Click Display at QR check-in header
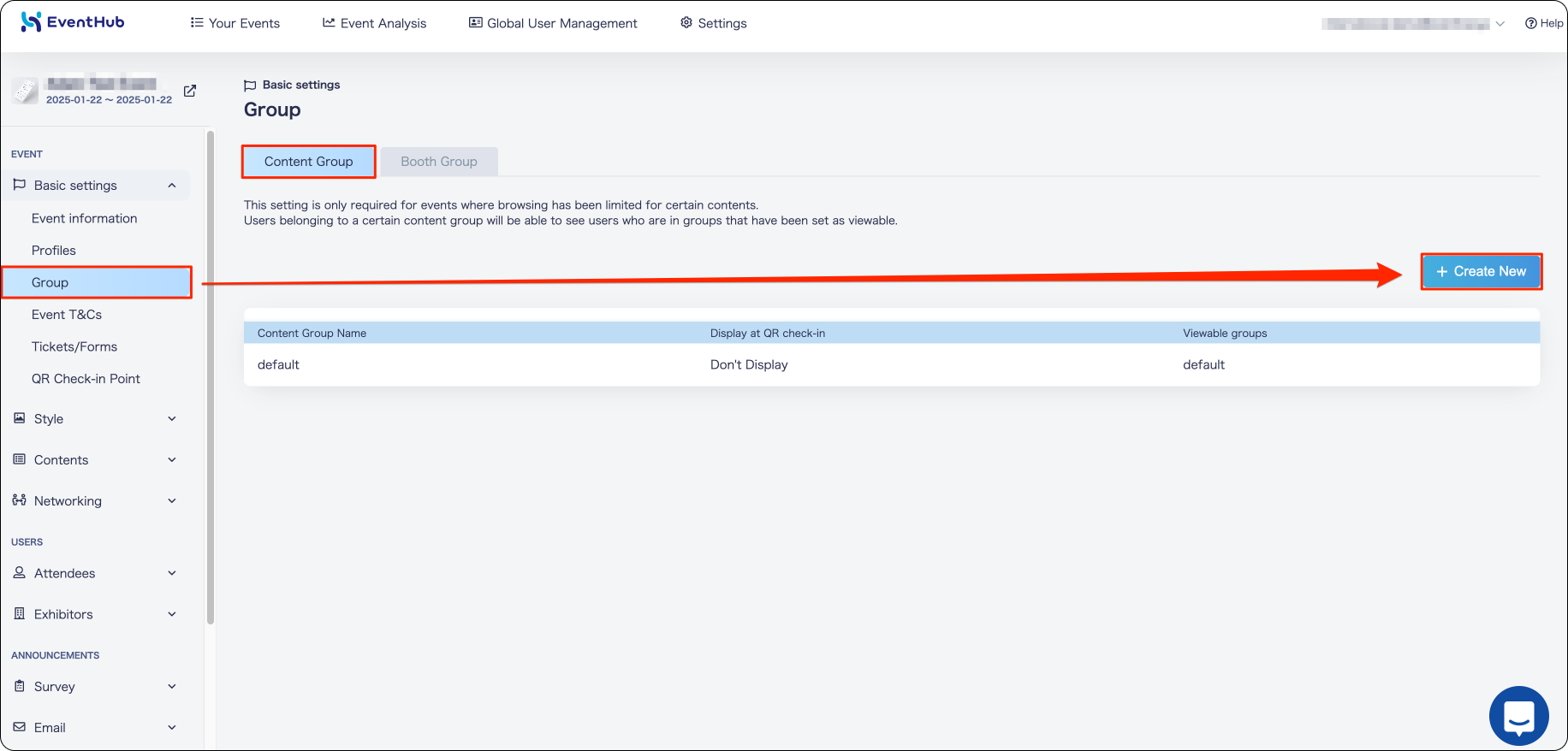The width and height of the screenshot is (1568, 751). (768, 334)
